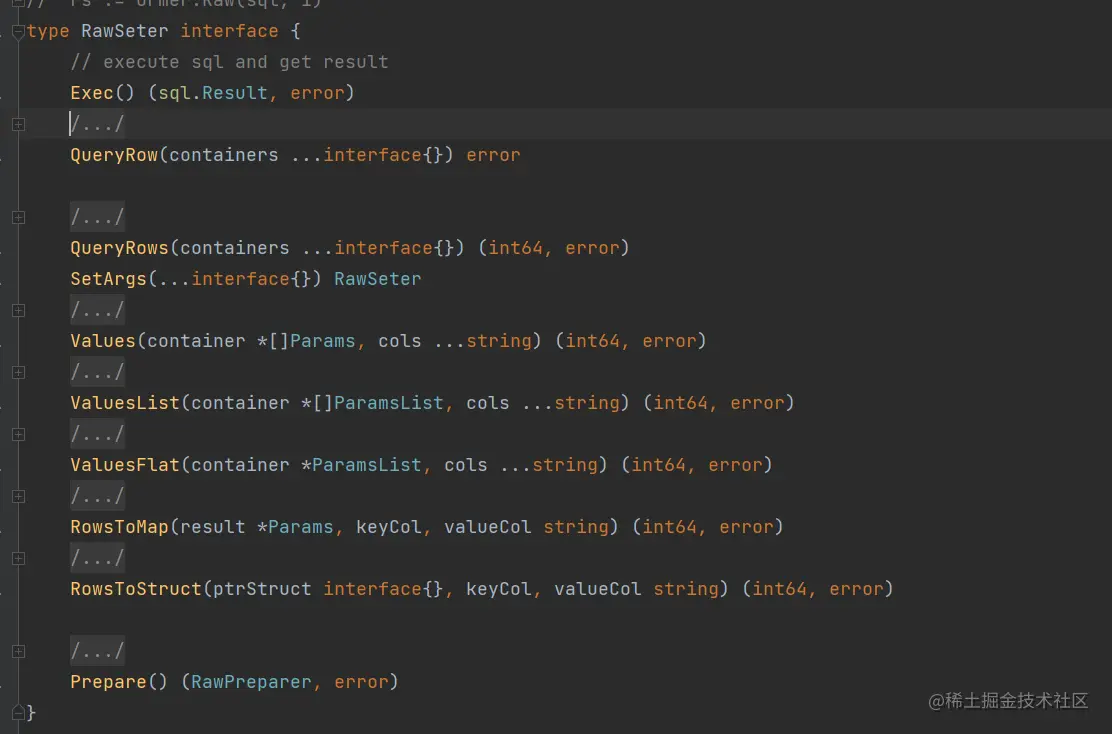Click the ValuesList method name
This screenshot has height=734, width=1112.
click(125, 404)
